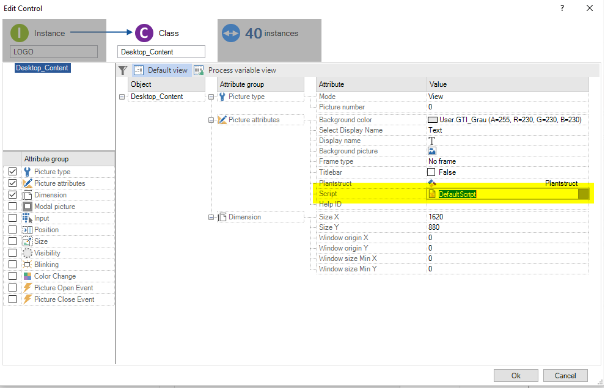Switch to Default view

pyautogui.click(x=162, y=70)
